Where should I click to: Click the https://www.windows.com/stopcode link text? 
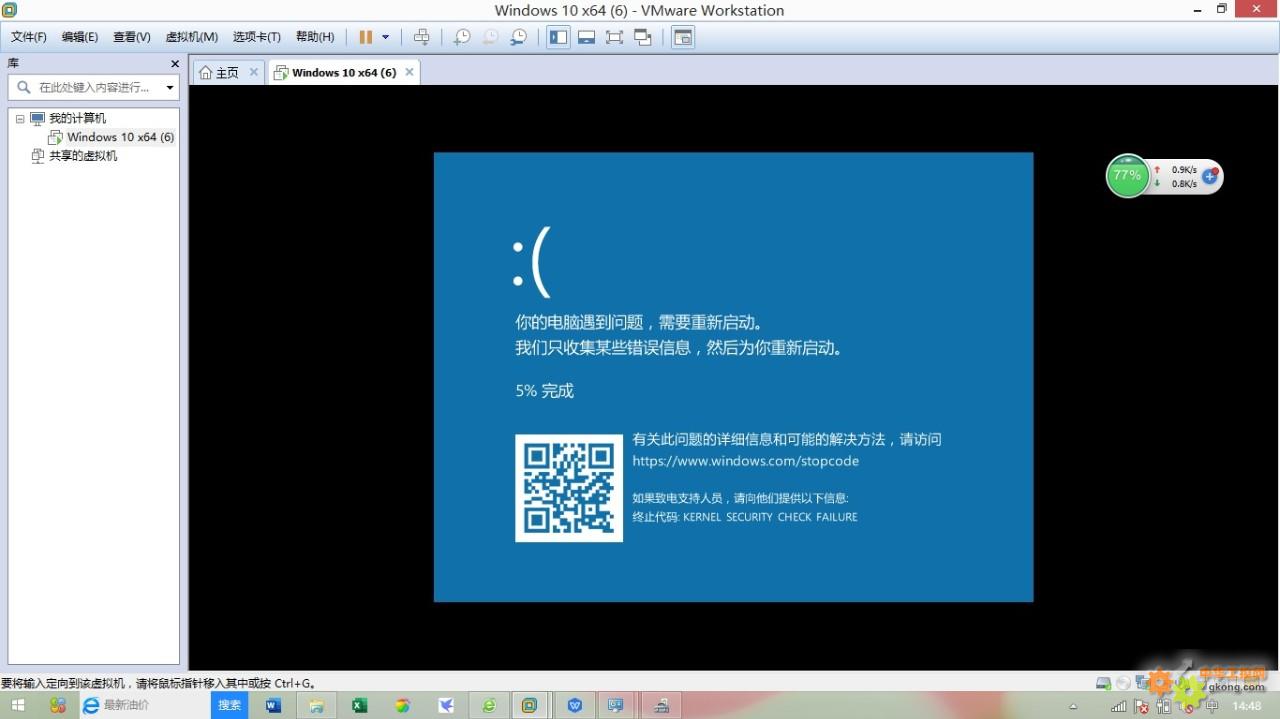(745, 461)
